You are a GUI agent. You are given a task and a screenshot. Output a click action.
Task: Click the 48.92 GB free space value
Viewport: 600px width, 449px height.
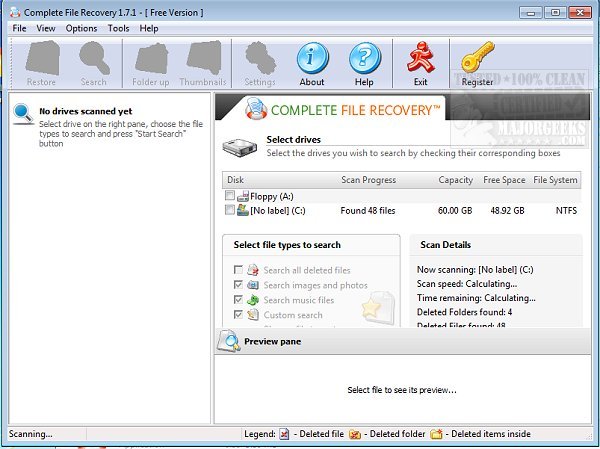click(x=507, y=211)
